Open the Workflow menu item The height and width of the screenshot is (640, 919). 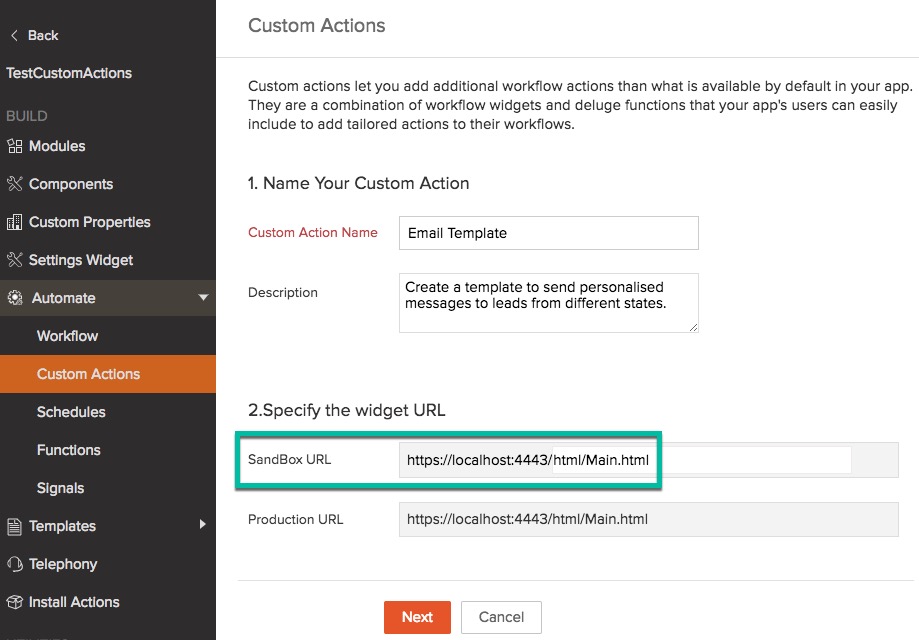point(67,336)
